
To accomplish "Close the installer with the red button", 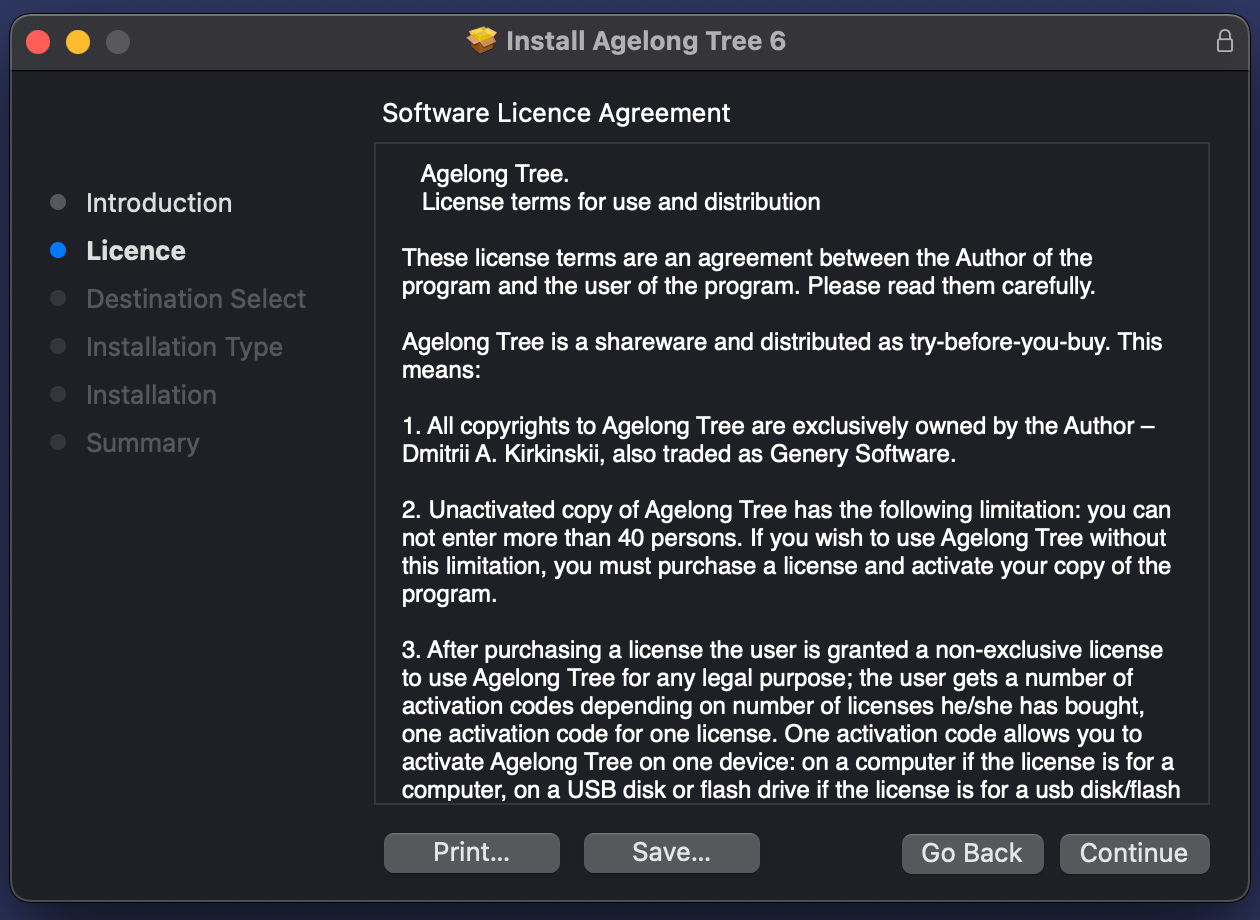I will [x=38, y=42].
